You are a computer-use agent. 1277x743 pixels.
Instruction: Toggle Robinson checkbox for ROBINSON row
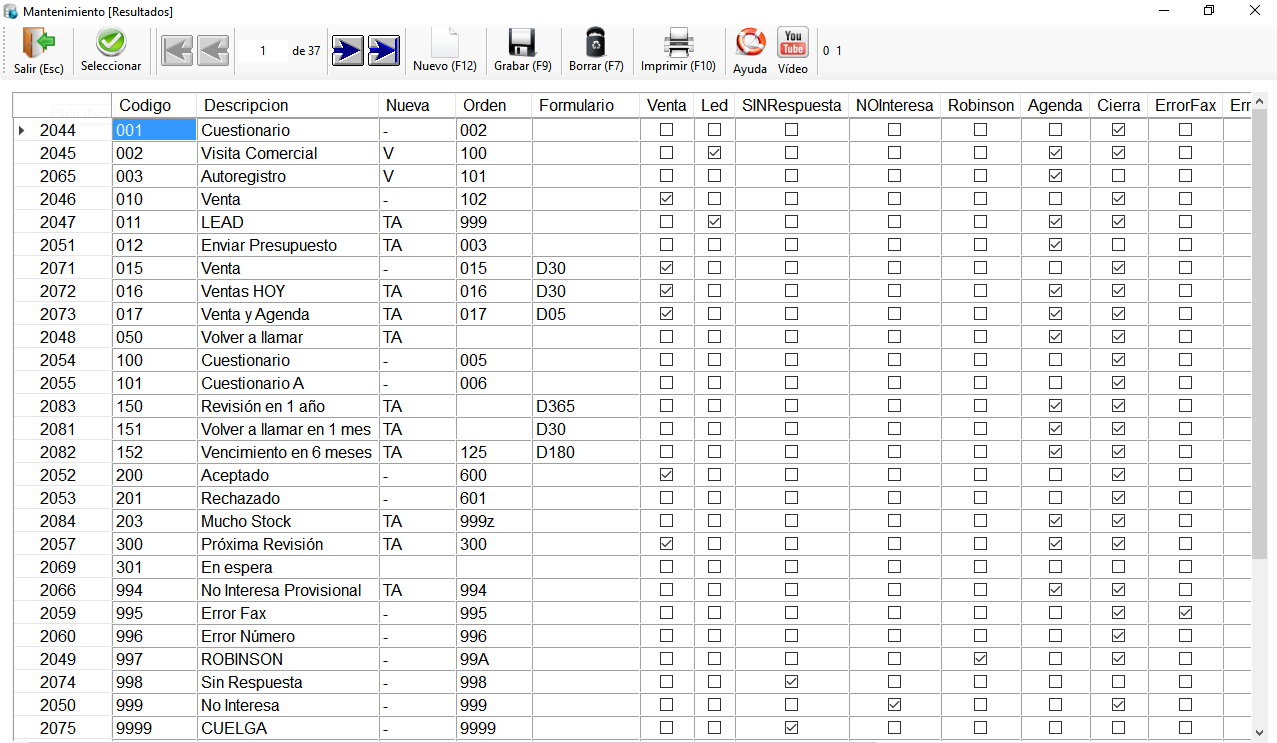pyautogui.click(x=981, y=659)
